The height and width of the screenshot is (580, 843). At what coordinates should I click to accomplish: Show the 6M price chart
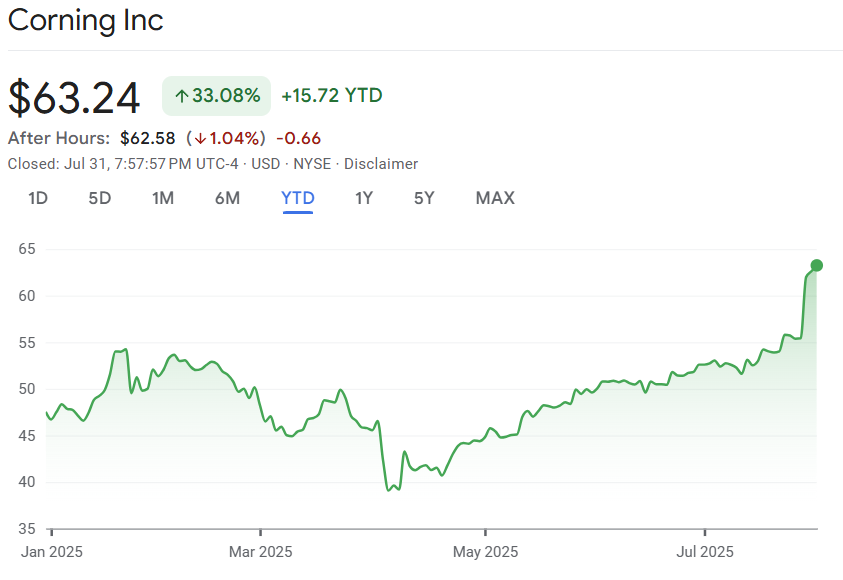(x=227, y=198)
